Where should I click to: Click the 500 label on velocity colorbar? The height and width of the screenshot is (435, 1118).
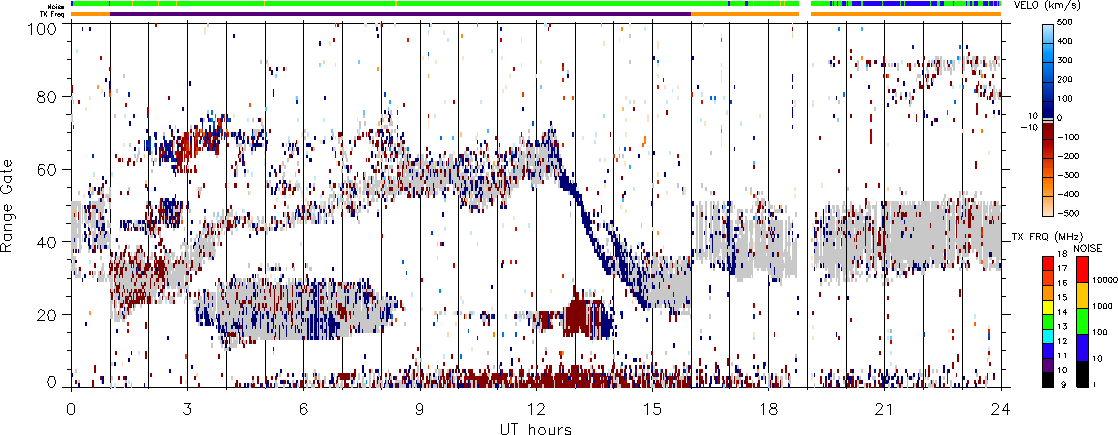pos(1067,22)
